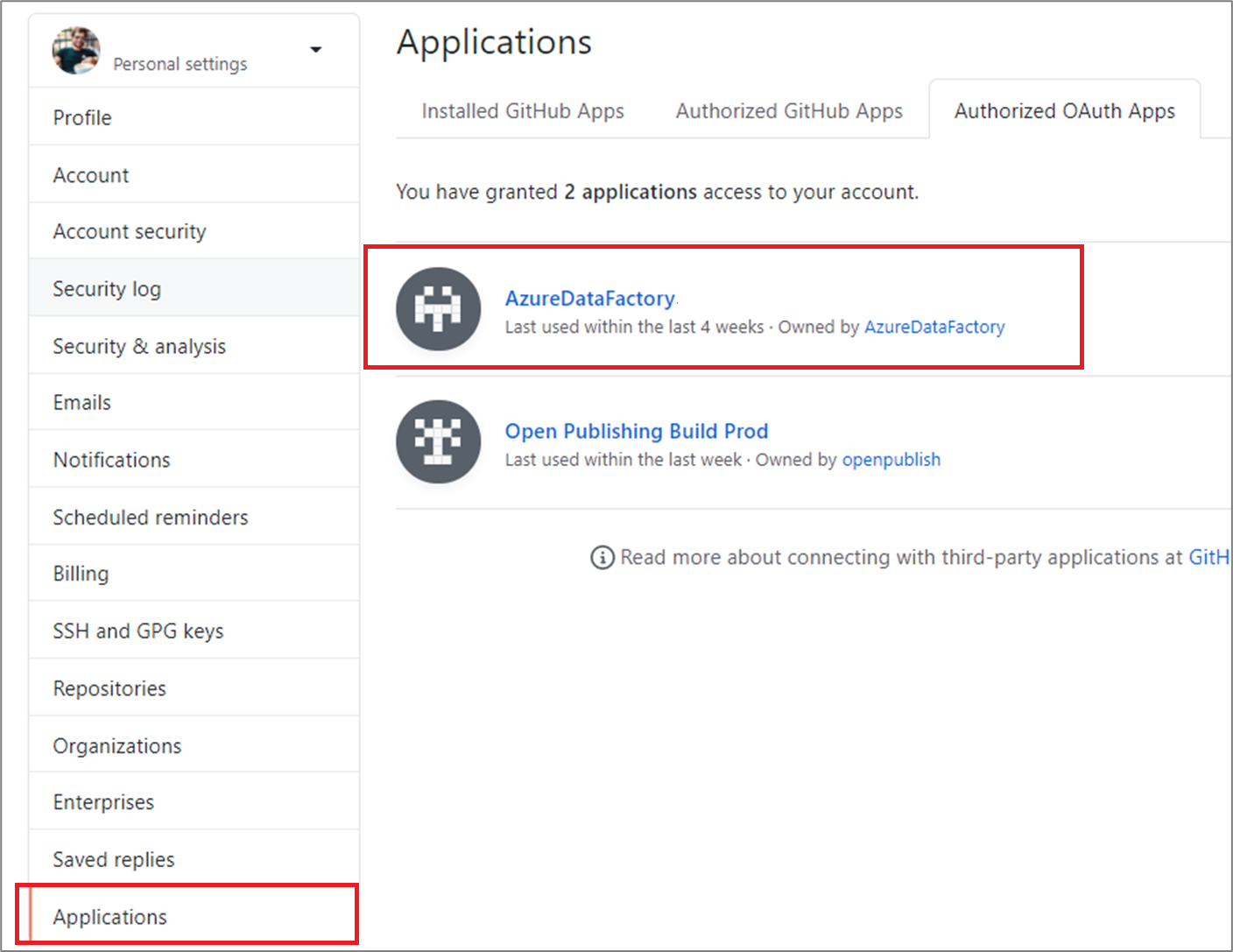Open the Organizations section

pyautogui.click(x=117, y=745)
